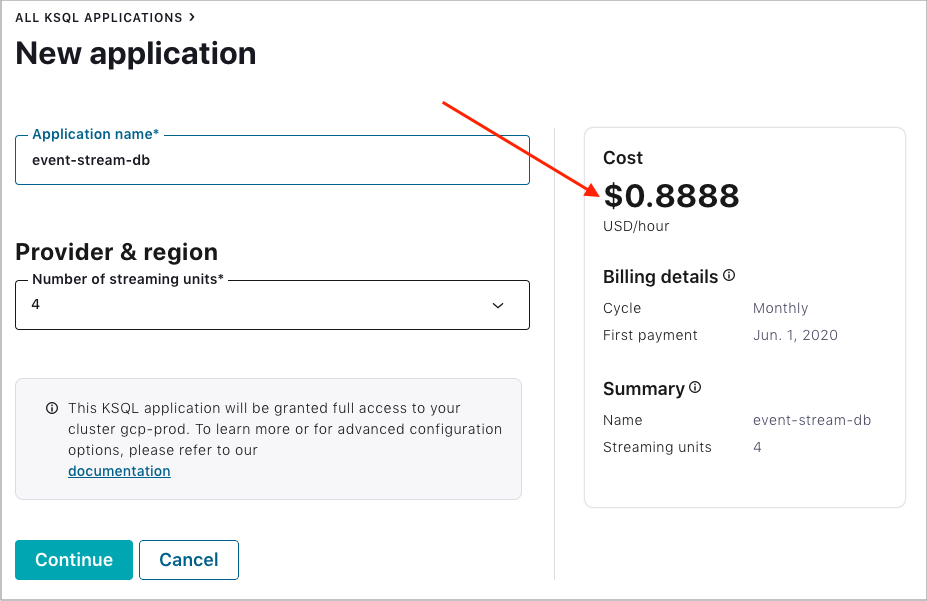Viewport: 927px width, 601px height.
Task: Click the $0.8888 cost amount
Action: point(671,196)
